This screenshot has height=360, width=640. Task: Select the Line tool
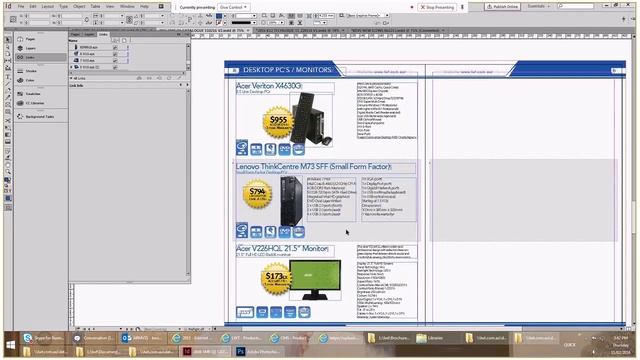click(8, 84)
